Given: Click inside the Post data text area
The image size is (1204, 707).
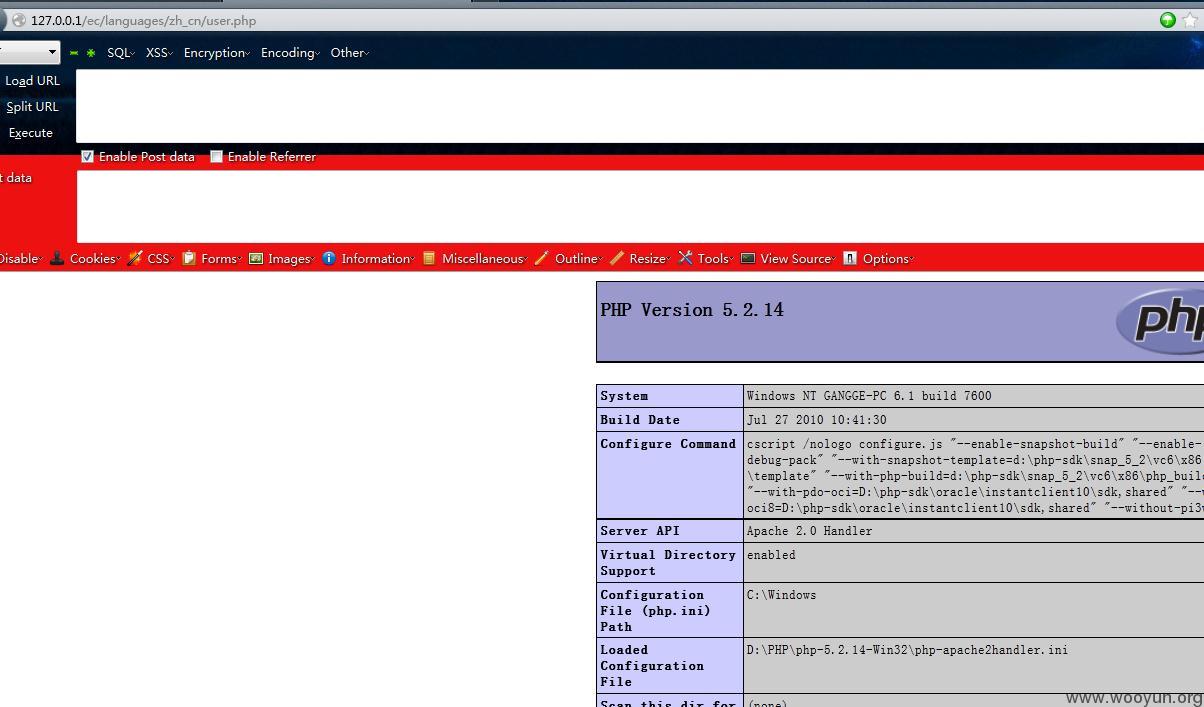Looking at the screenshot, I should pos(640,206).
